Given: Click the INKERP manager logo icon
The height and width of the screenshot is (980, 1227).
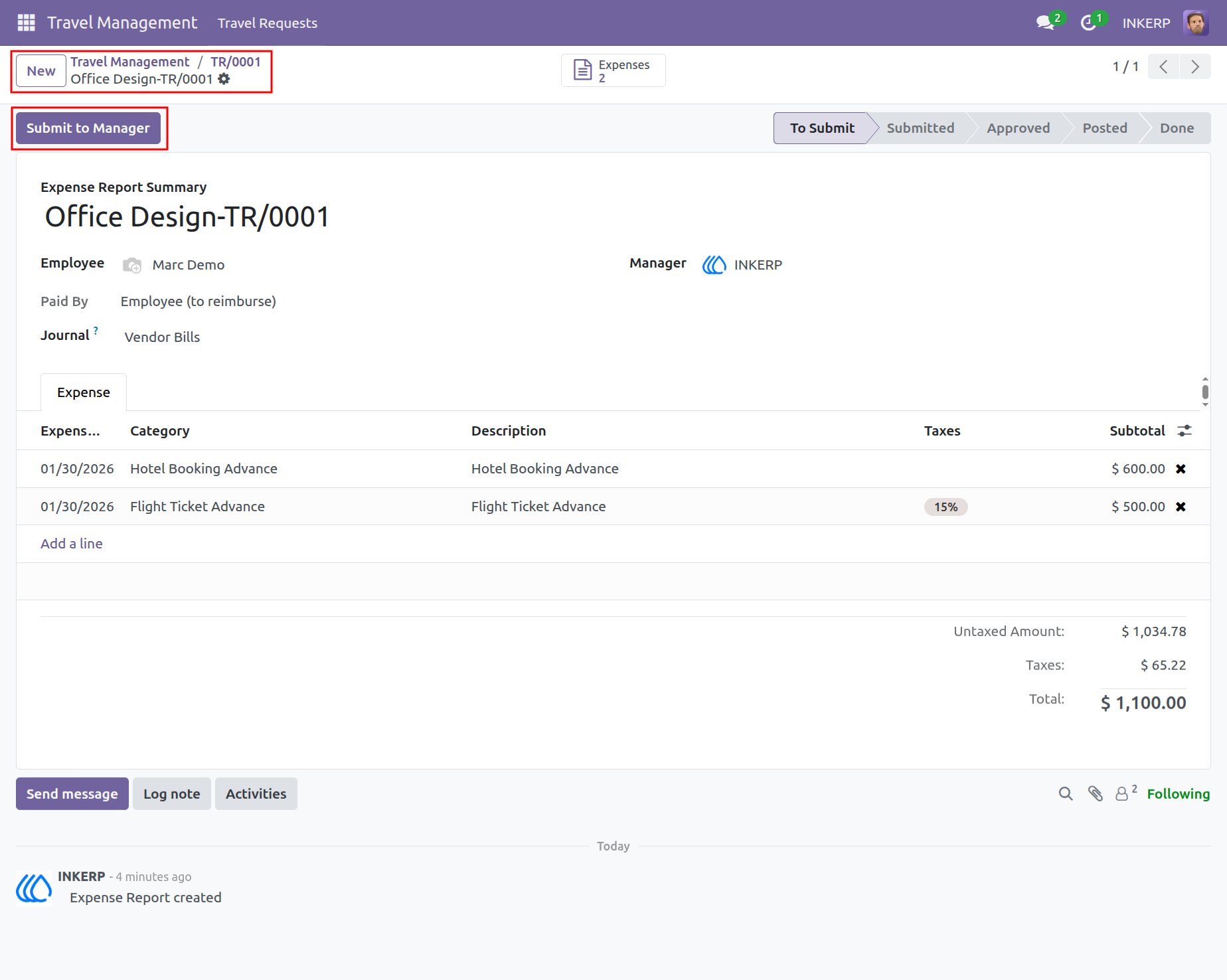Looking at the screenshot, I should click(714, 265).
